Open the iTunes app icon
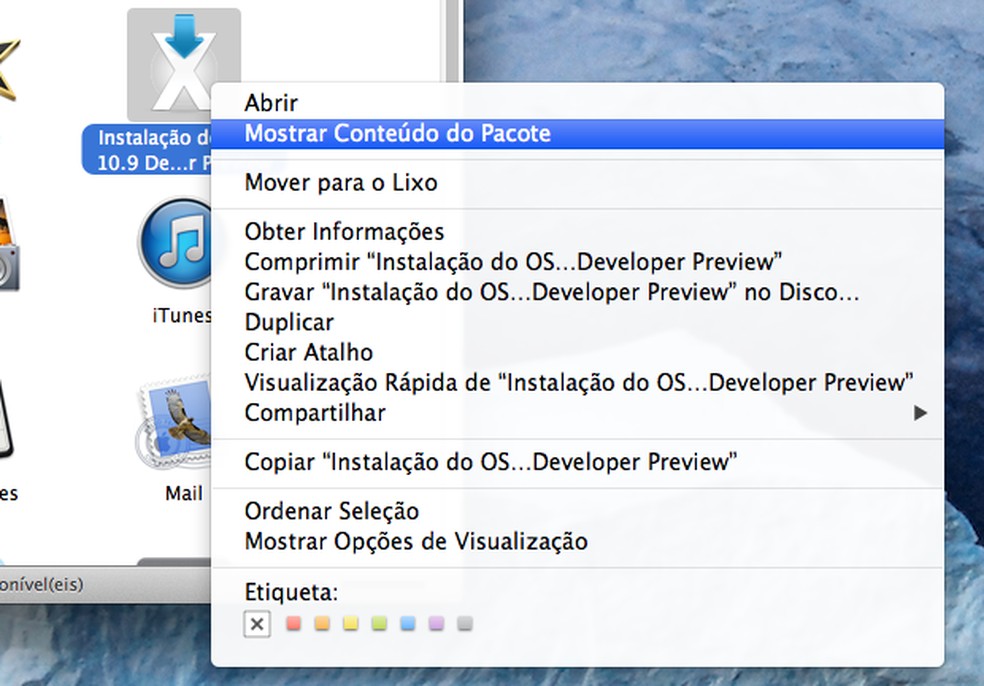984x686 pixels. click(175, 244)
